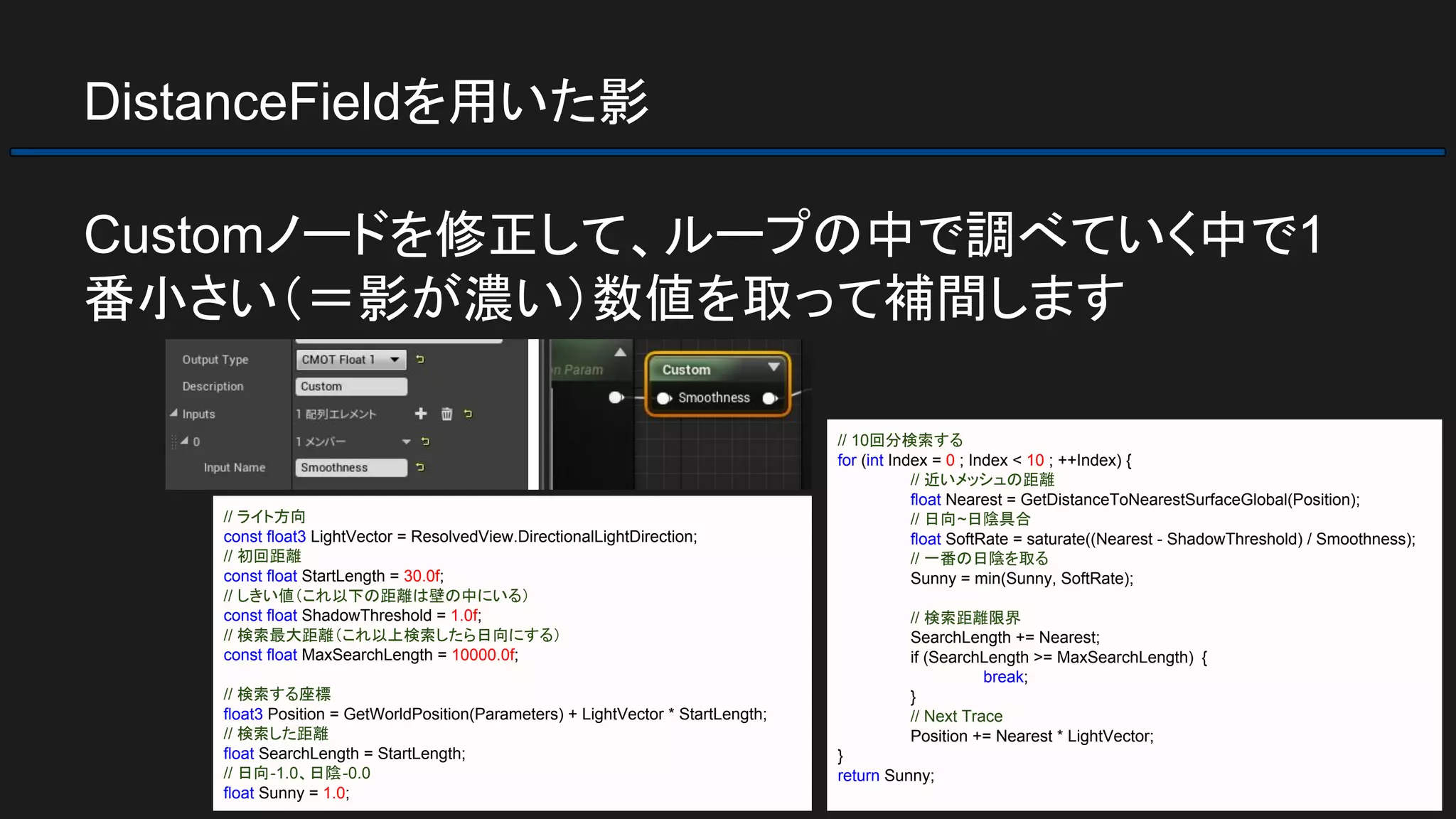1456x819 pixels.
Task: Open the 1 メンバー element options dropdown
Action: pos(406,441)
